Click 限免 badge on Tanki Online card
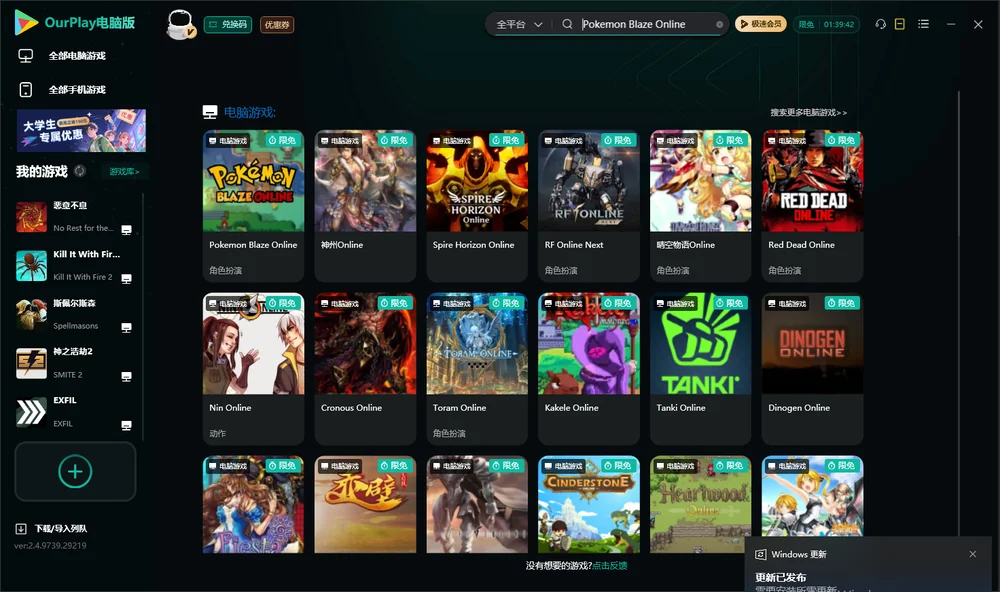This screenshot has width=1000, height=592. tap(731, 303)
